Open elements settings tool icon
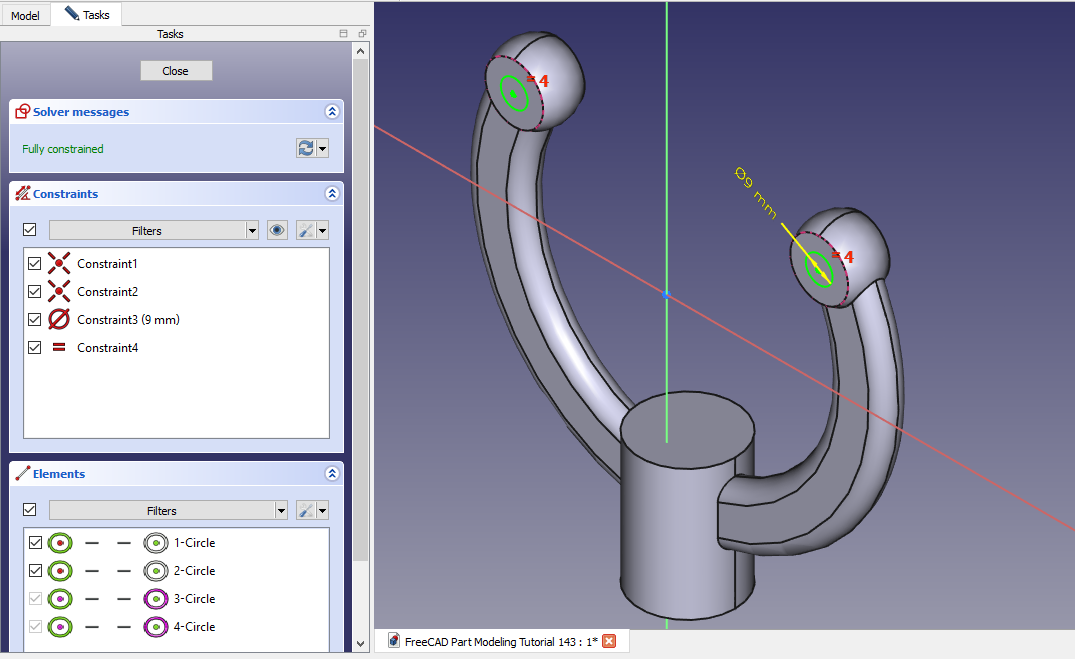 coord(307,510)
